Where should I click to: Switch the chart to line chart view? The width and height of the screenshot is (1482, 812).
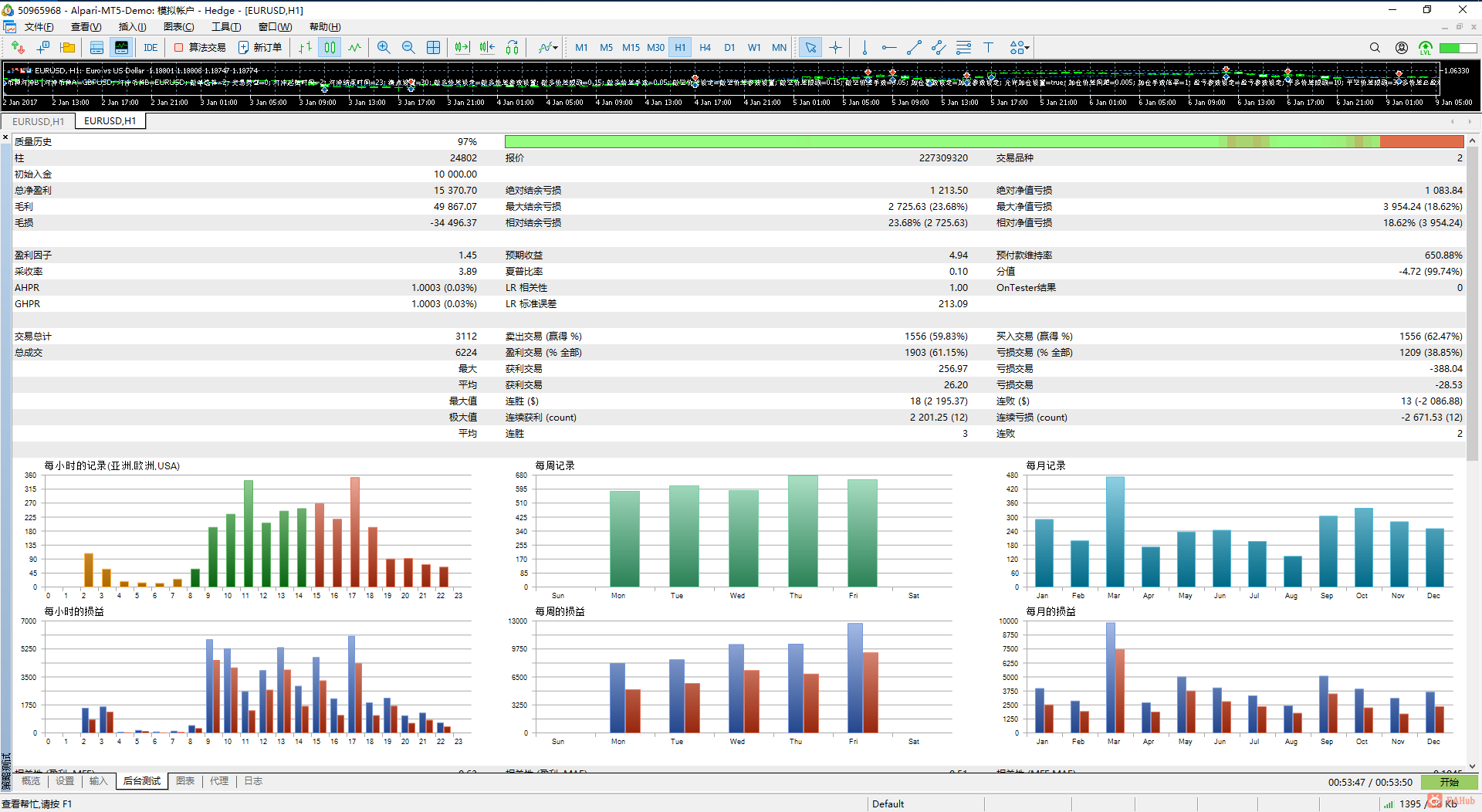click(354, 48)
